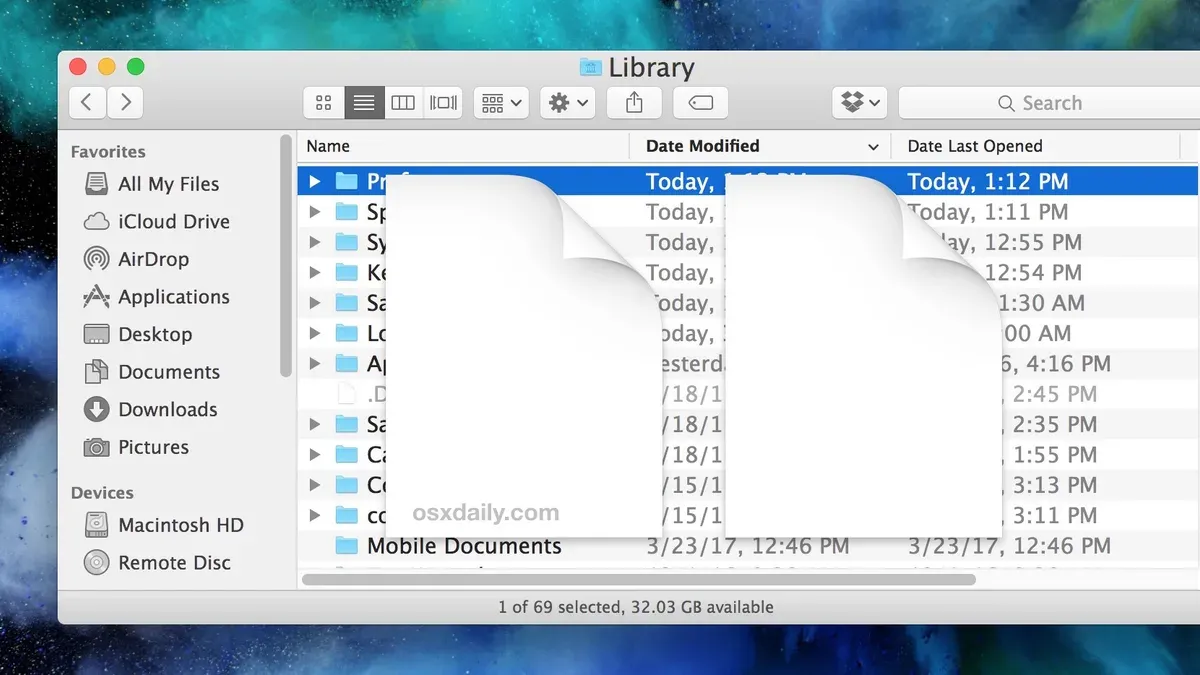
Task: Click the sidebar vertical scrollbar
Action: [x=286, y=255]
